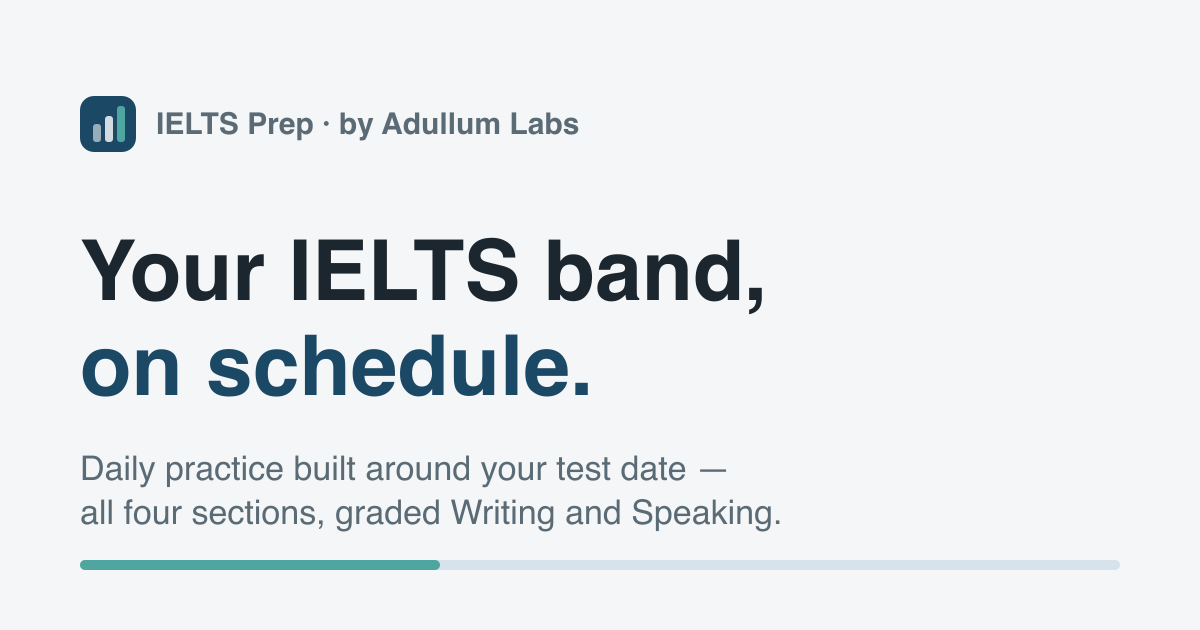Click the IELTS Prep bar-chart logo icon
The height and width of the screenshot is (630, 1200).
tap(108, 124)
